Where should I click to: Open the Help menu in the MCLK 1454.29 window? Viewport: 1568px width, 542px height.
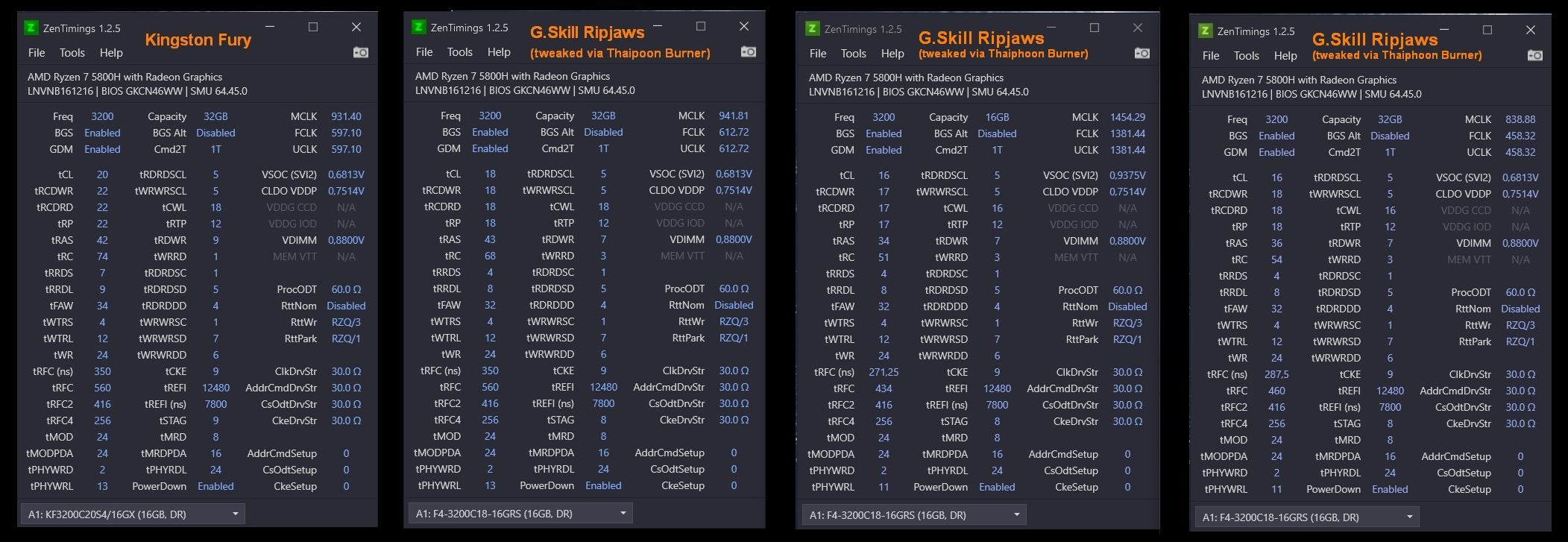point(892,54)
